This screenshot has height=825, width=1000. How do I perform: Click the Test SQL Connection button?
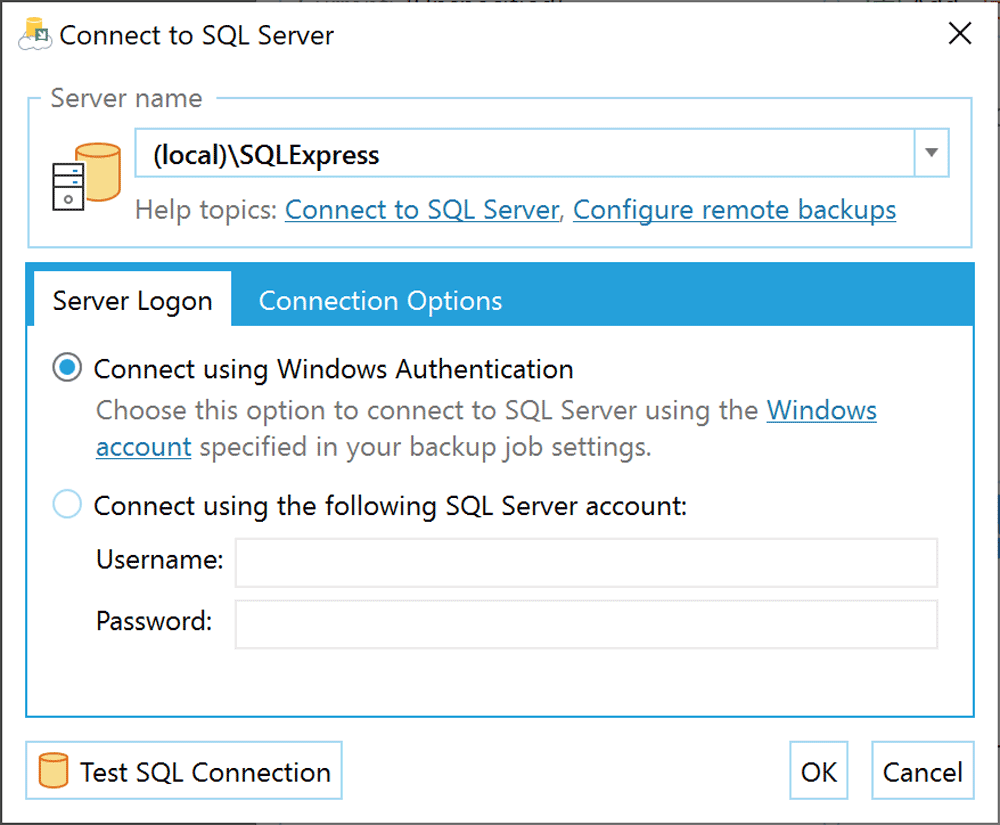click(x=184, y=770)
